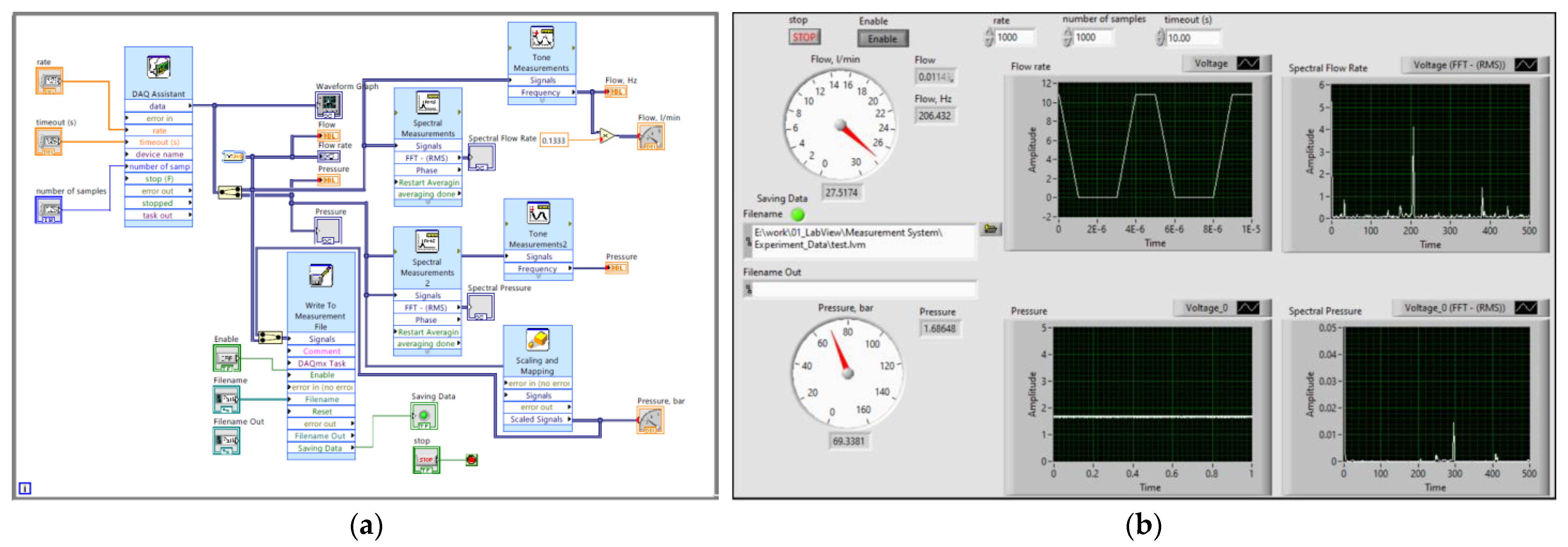Viewport: 1568px width, 547px height.
Task: Click the rate numeric field
Action: [x=1015, y=38]
